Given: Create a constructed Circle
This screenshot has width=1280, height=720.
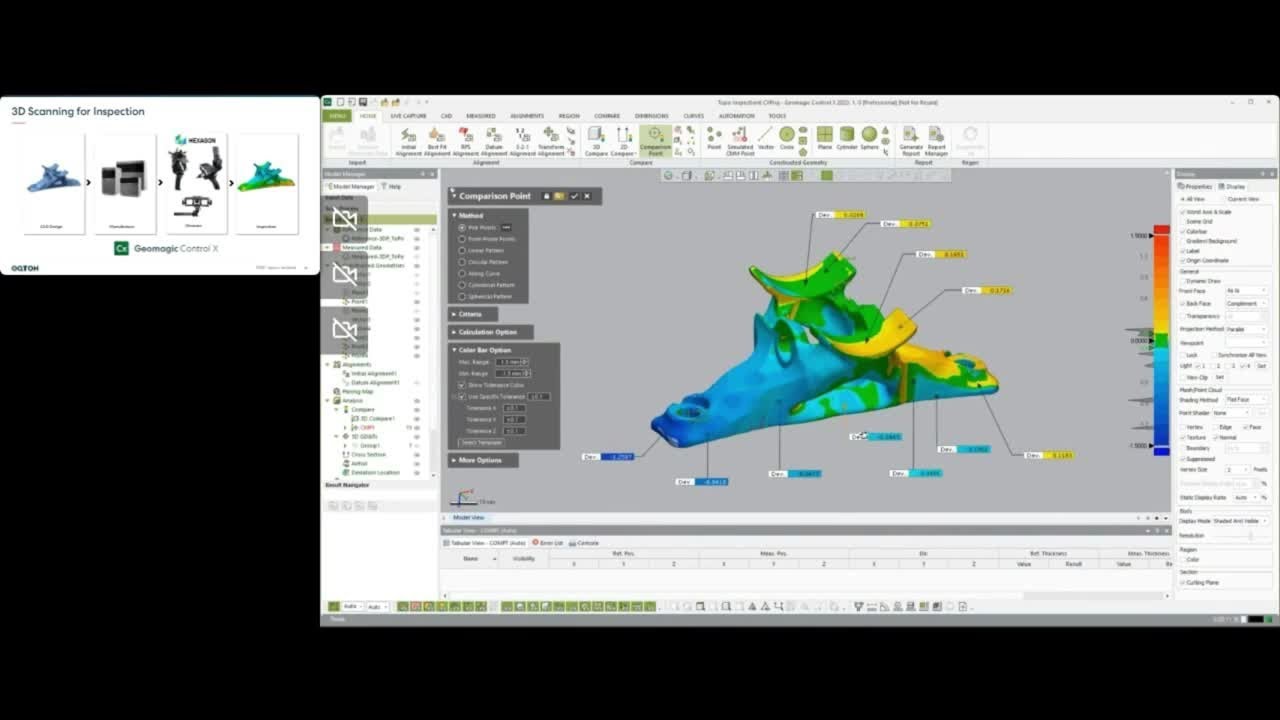Looking at the screenshot, I should pyautogui.click(x=787, y=138).
